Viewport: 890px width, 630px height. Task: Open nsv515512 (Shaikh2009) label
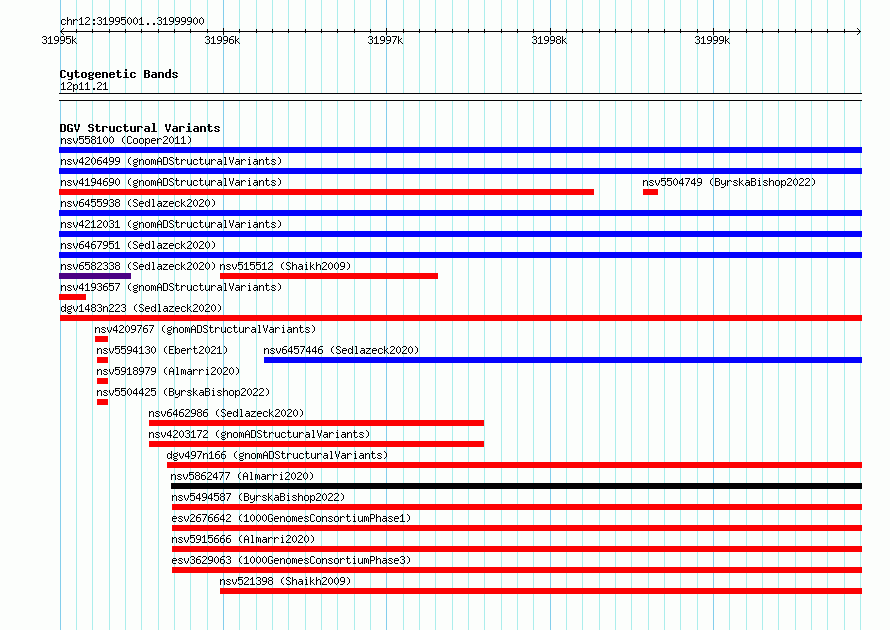[x=285, y=266]
